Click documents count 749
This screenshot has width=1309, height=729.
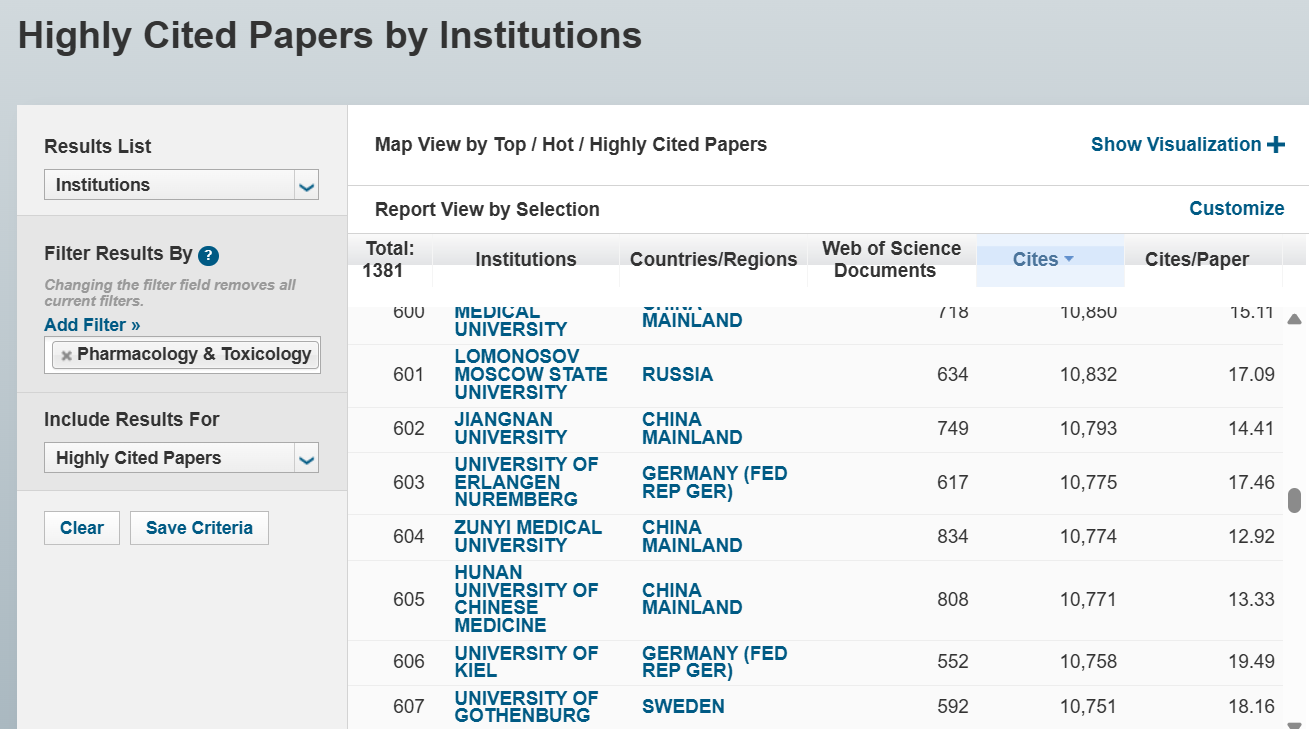coord(953,428)
